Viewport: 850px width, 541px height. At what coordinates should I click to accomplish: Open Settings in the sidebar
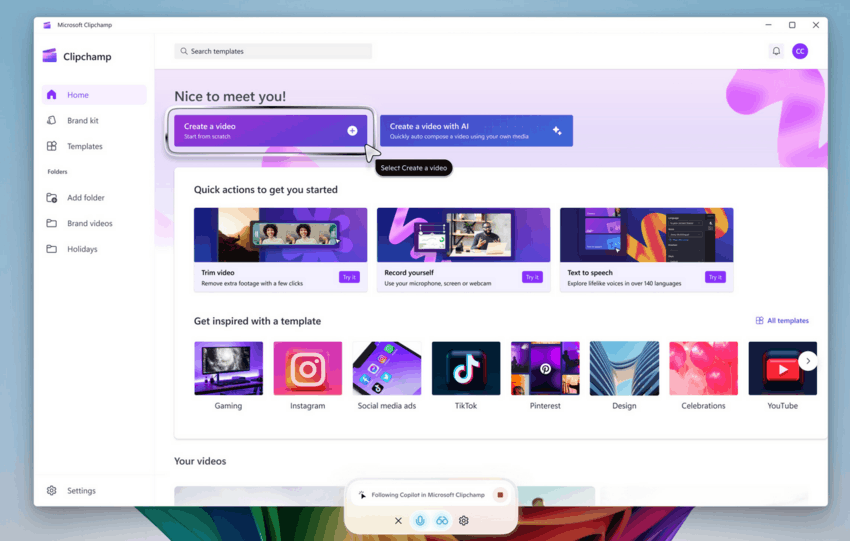94,491
